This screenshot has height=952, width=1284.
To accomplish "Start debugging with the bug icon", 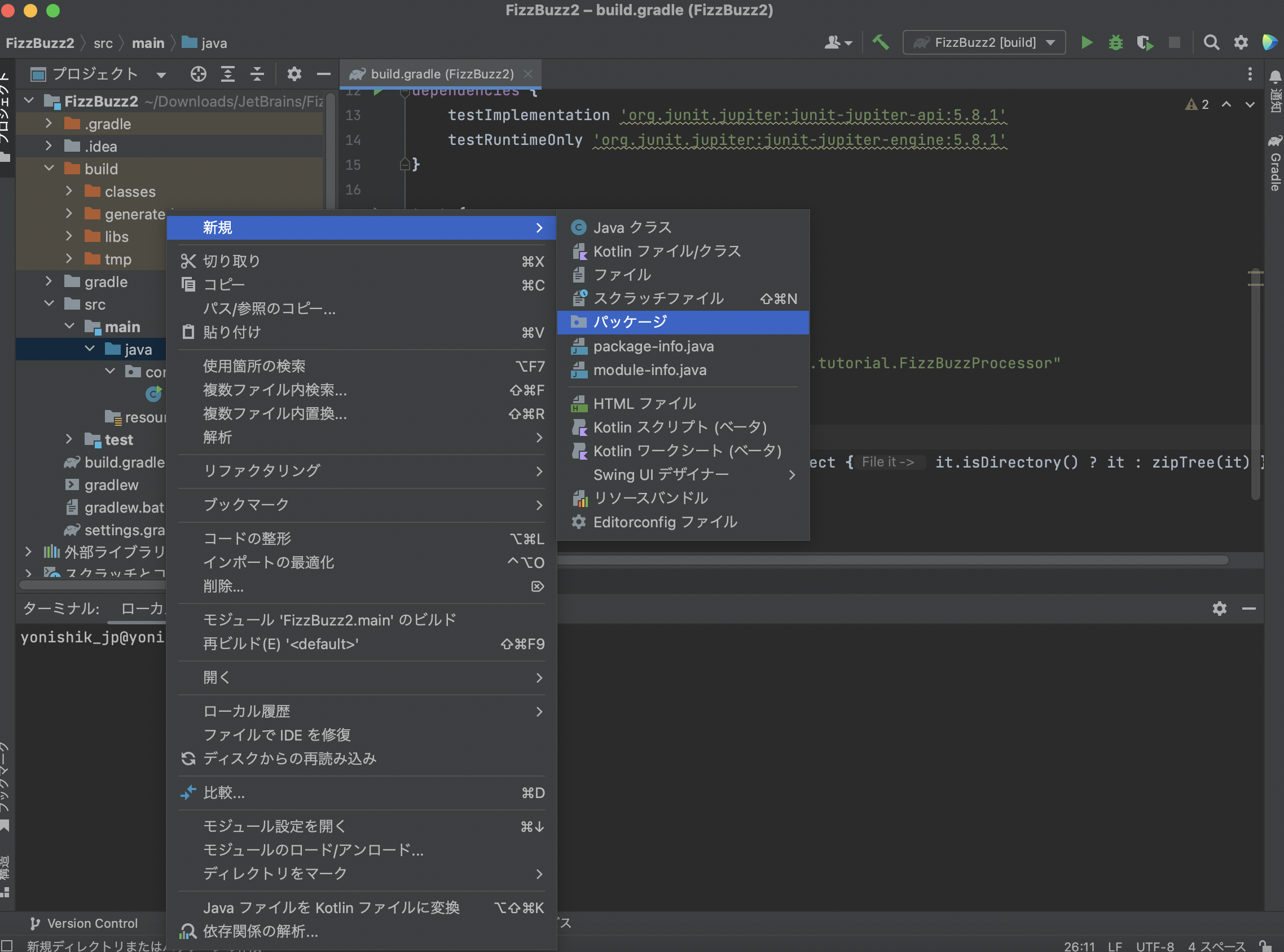I will click(1115, 42).
